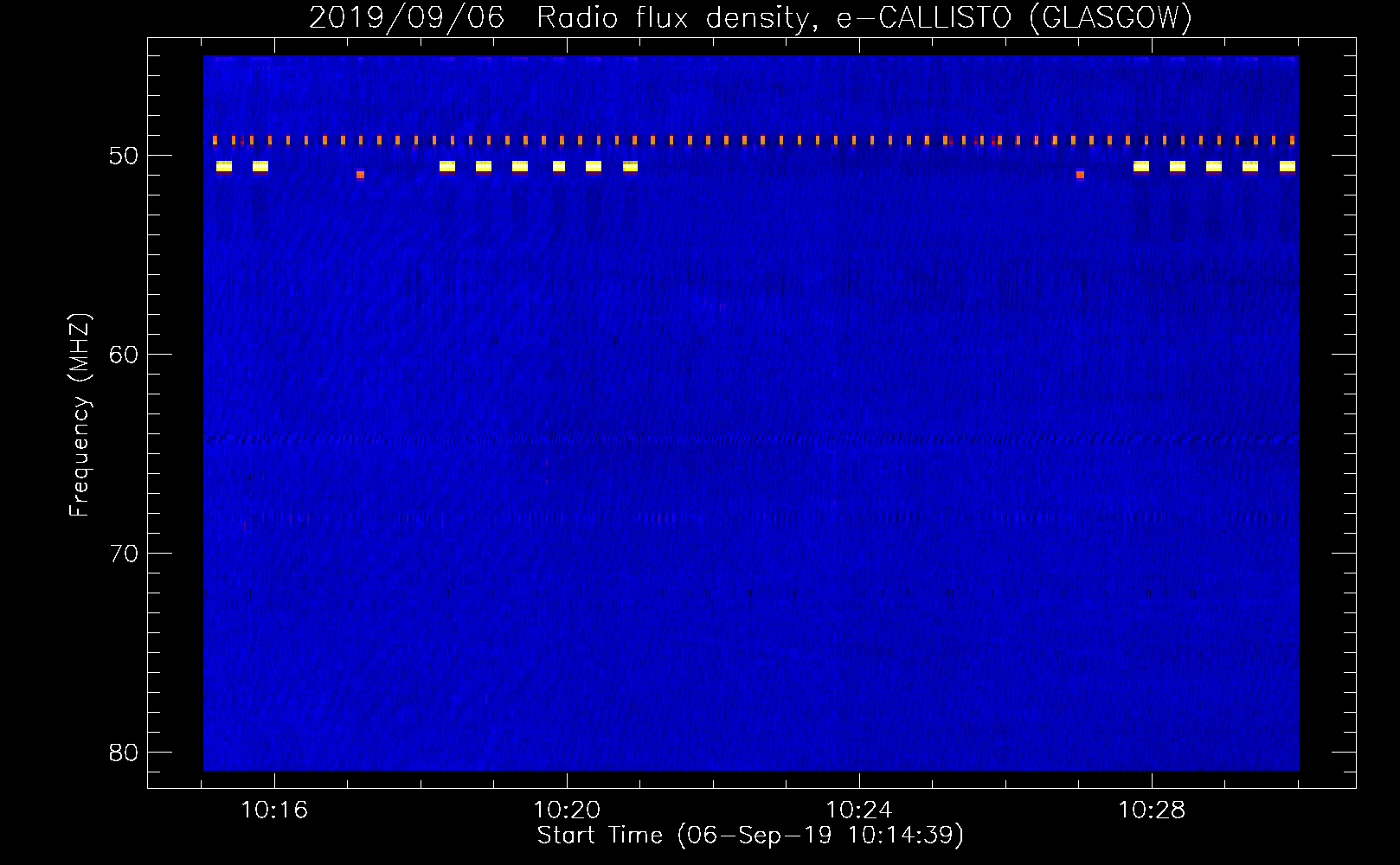Click the 10:28 time tick label
This screenshot has width=1400, height=865.
coord(1152,811)
